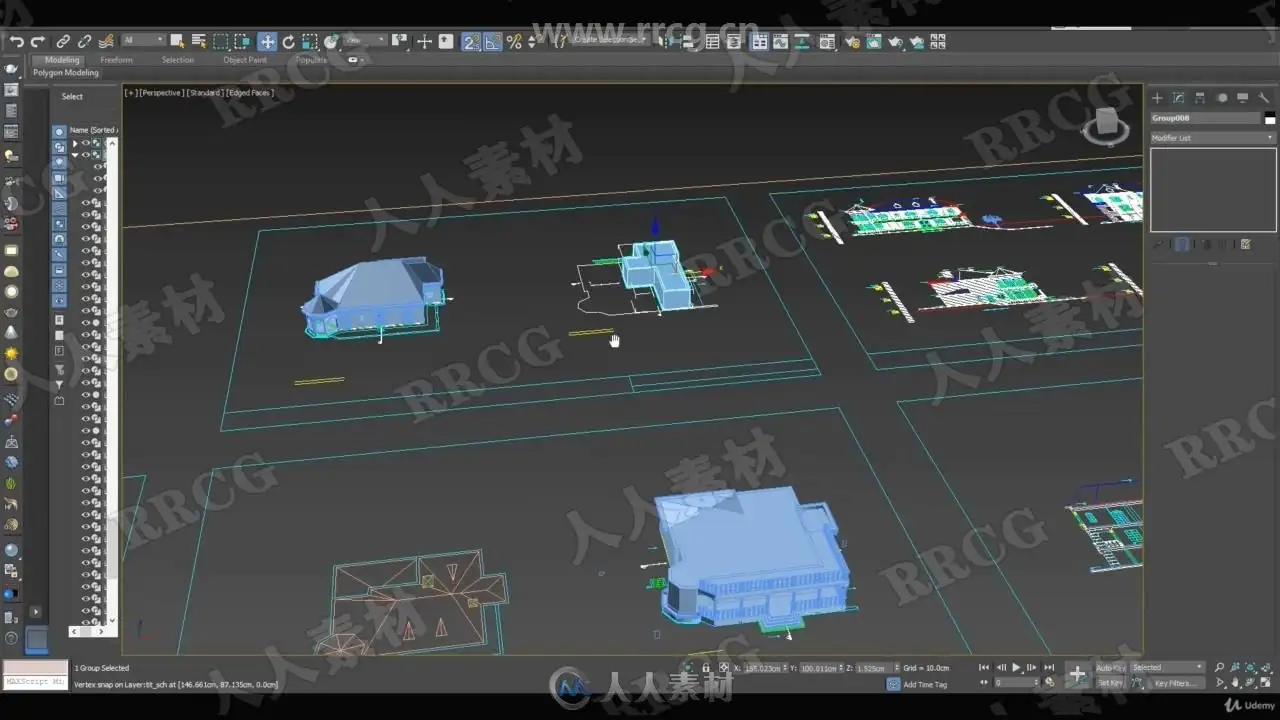Activate the Select Object tool

click(178, 42)
